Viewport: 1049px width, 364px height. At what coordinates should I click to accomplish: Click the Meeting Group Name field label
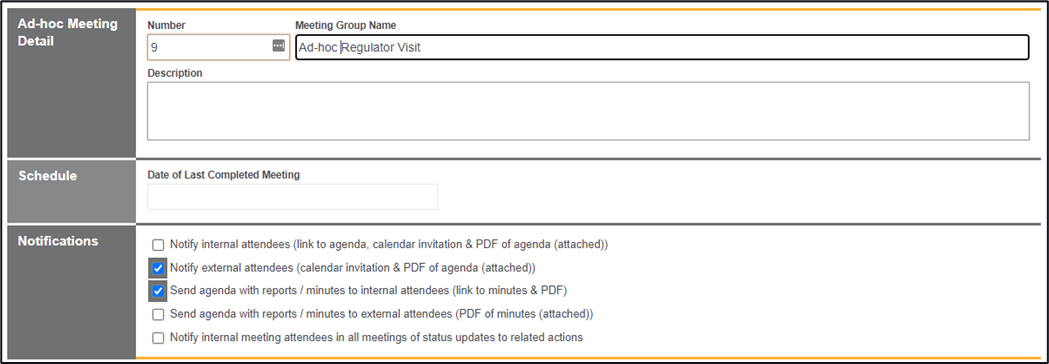coord(346,25)
